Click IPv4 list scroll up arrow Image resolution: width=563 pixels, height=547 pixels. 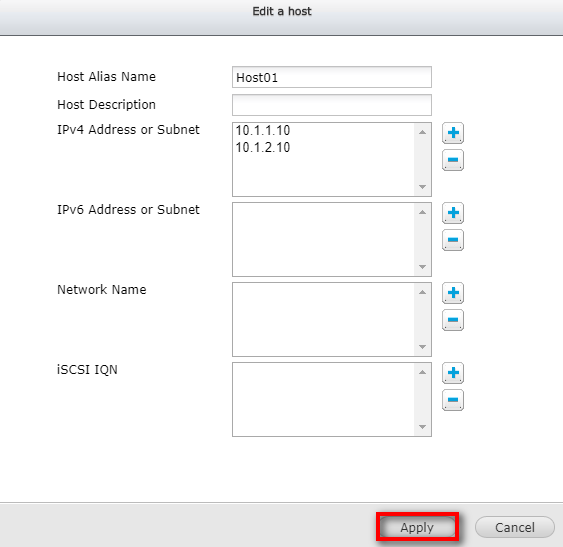pyautogui.click(x=423, y=132)
